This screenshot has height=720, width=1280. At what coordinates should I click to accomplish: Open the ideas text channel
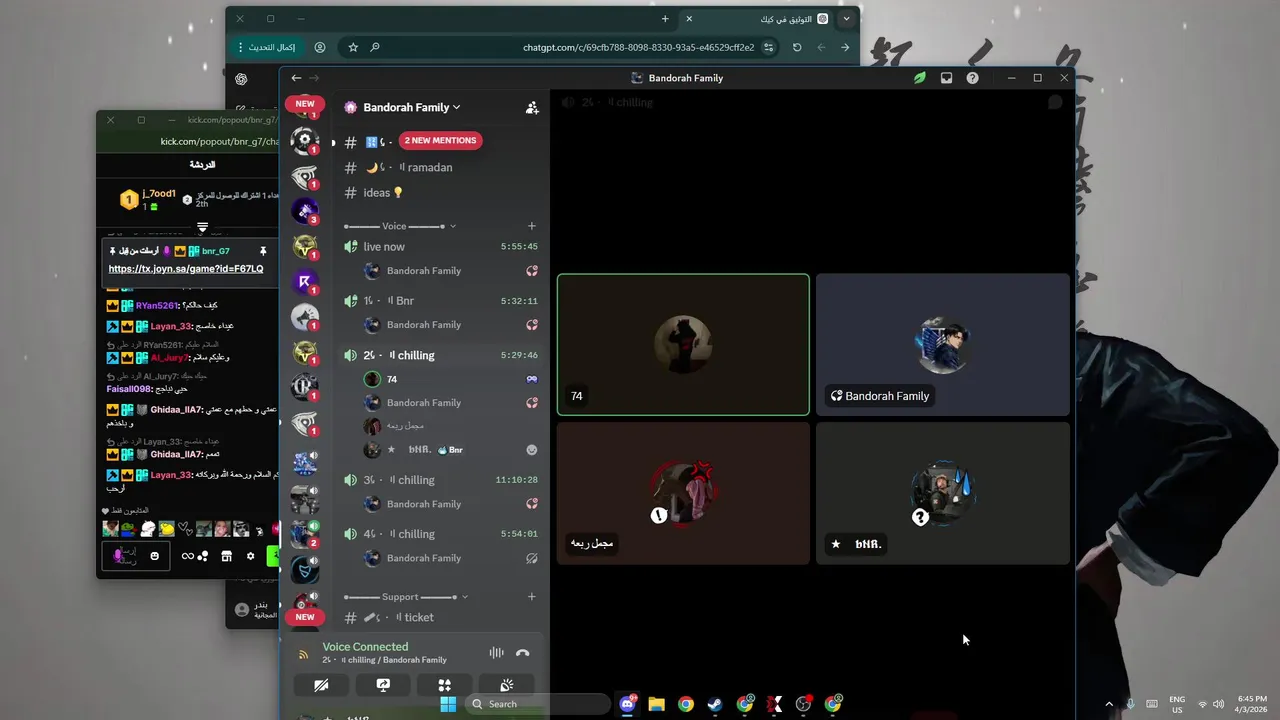coord(442,193)
